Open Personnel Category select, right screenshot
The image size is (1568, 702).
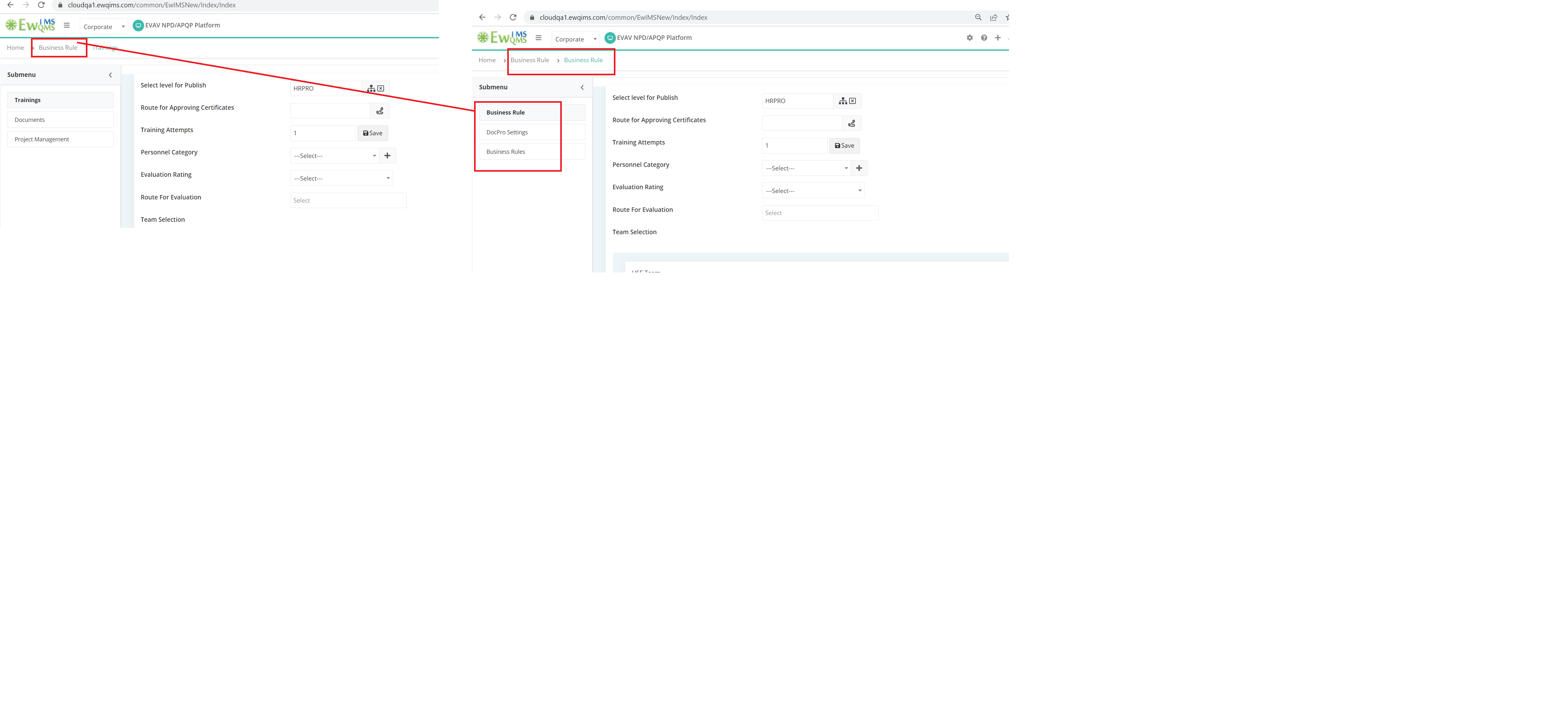pos(807,168)
